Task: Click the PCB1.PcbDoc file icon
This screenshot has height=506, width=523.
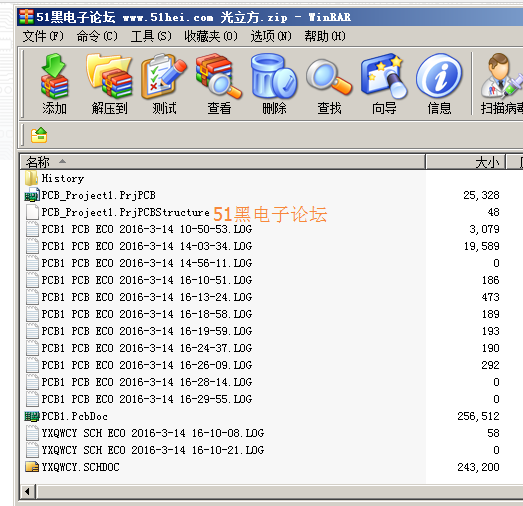Action: click(32, 416)
